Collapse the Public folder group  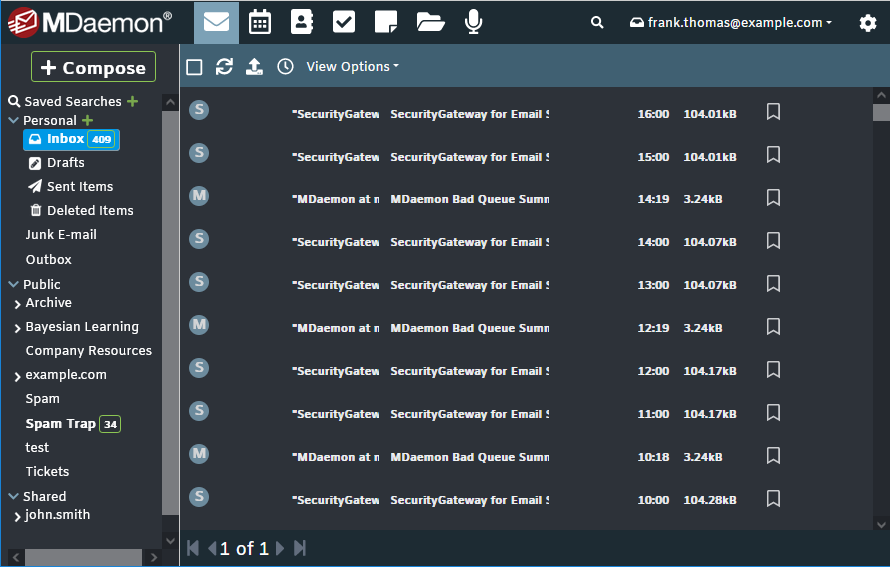tap(14, 284)
